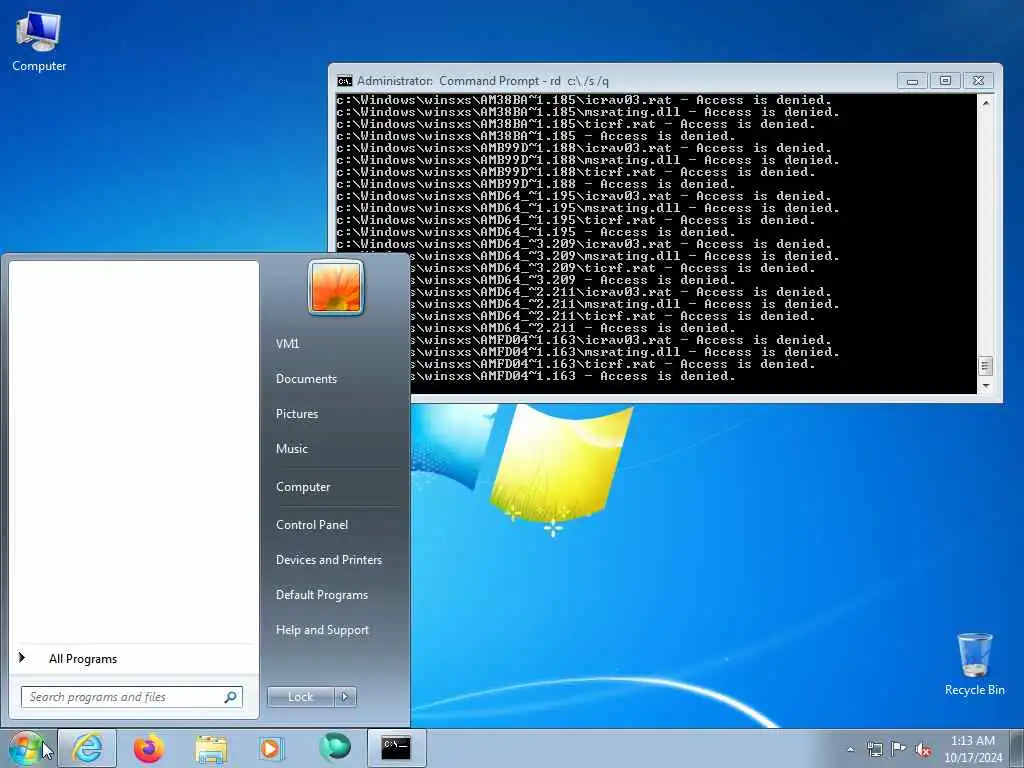
Task: Expand the shutdown options arrow
Action: pos(345,697)
